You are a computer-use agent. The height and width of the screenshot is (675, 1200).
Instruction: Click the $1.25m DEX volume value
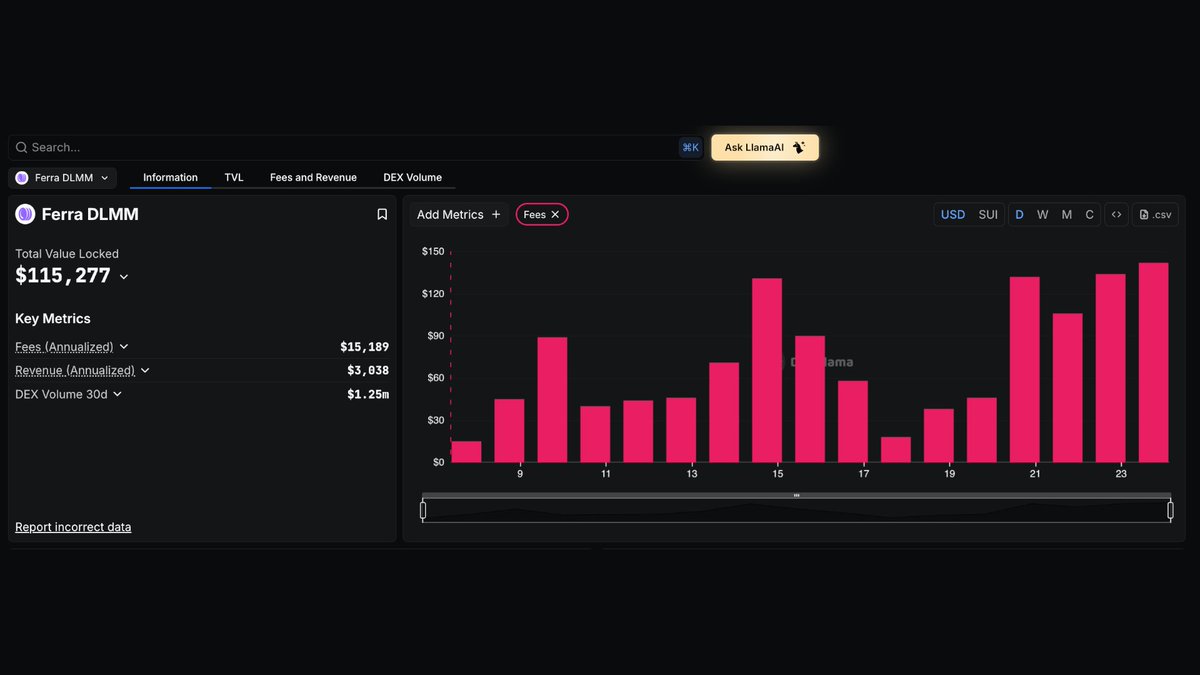coord(368,394)
